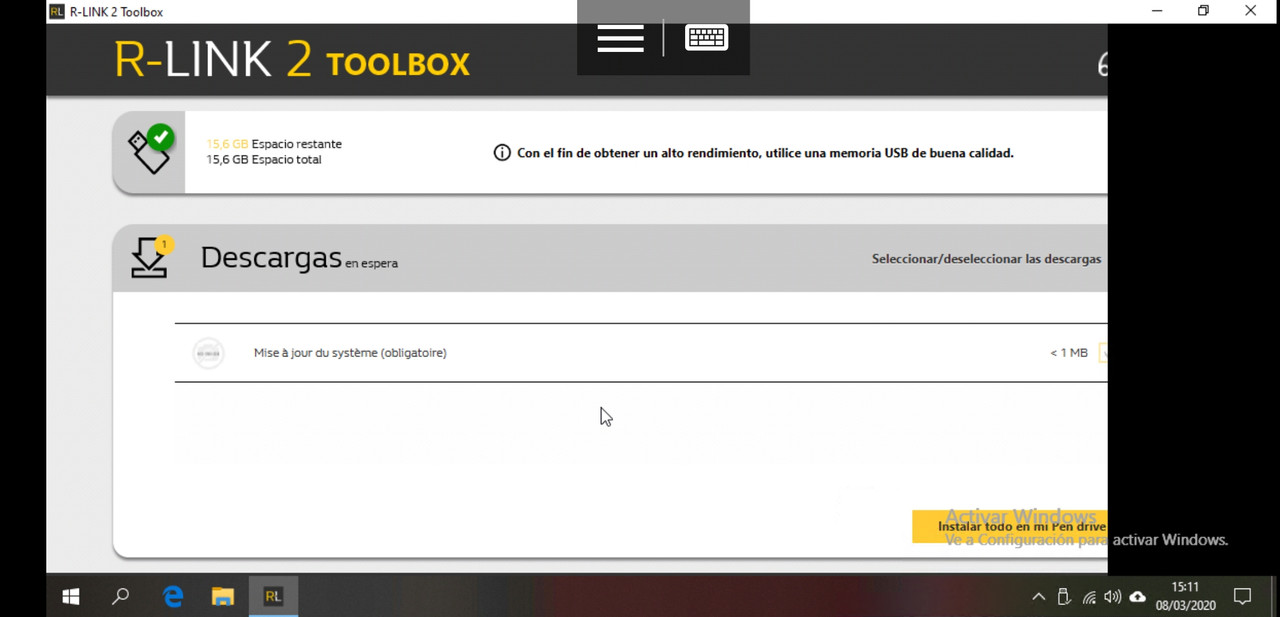This screenshot has height=617, width=1280.
Task: Click the R-LINK Toolbox taskbar icon
Action: pos(272,596)
